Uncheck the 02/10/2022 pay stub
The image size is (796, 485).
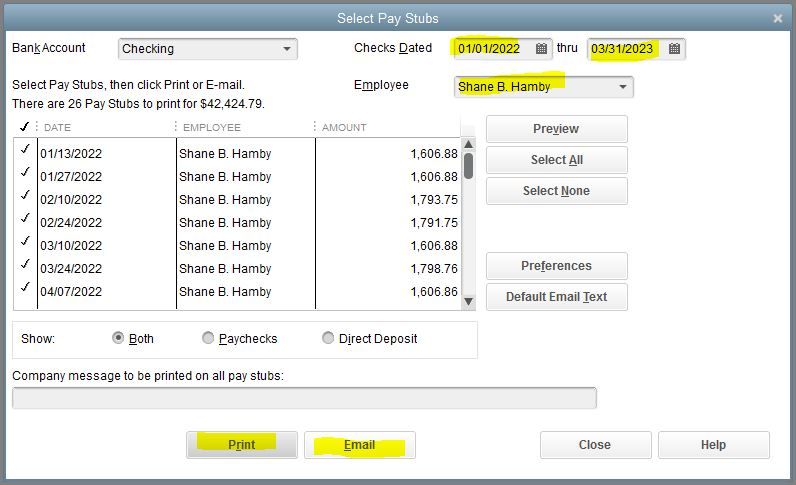point(25,195)
